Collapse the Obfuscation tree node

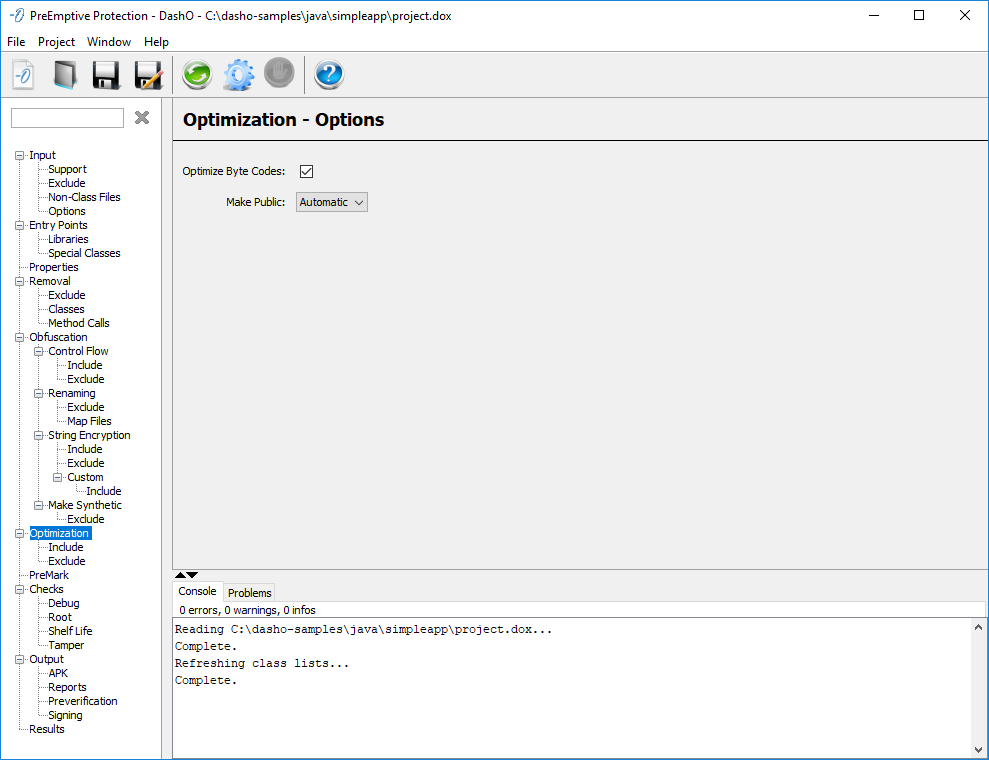19,337
